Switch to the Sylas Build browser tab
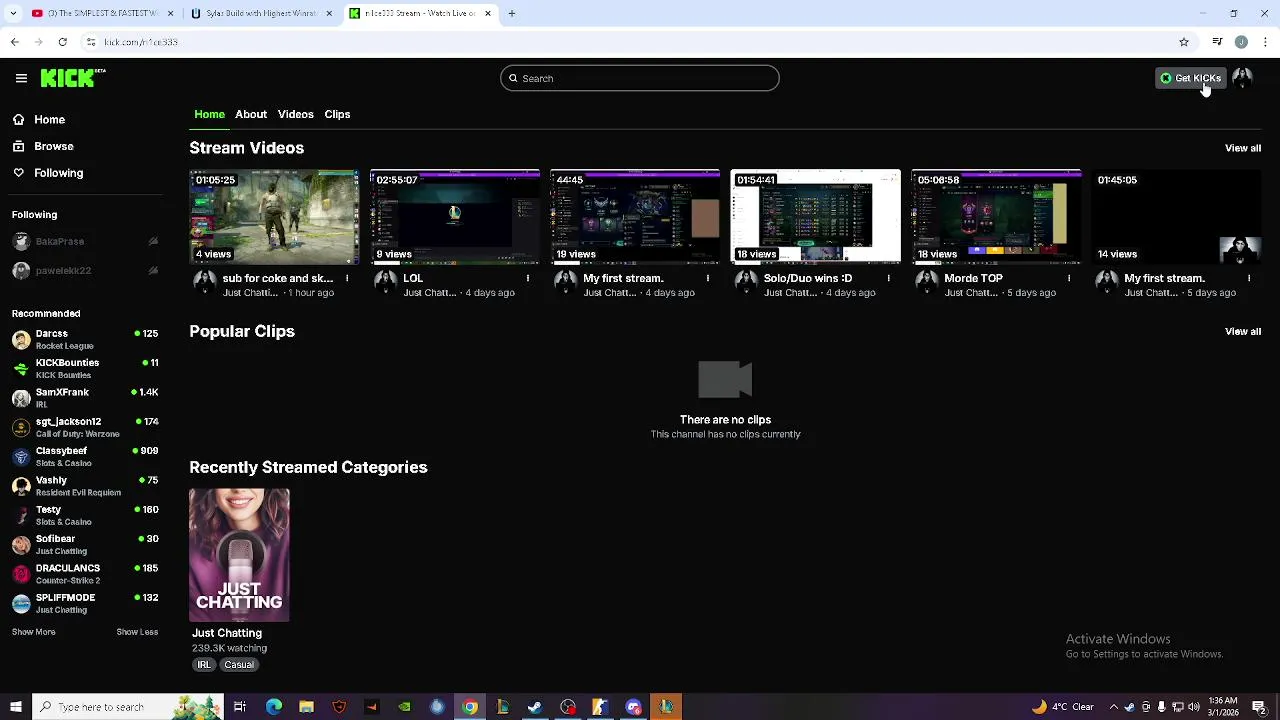The height and width of the screenshot is (720, 1280). pos(262,13)
